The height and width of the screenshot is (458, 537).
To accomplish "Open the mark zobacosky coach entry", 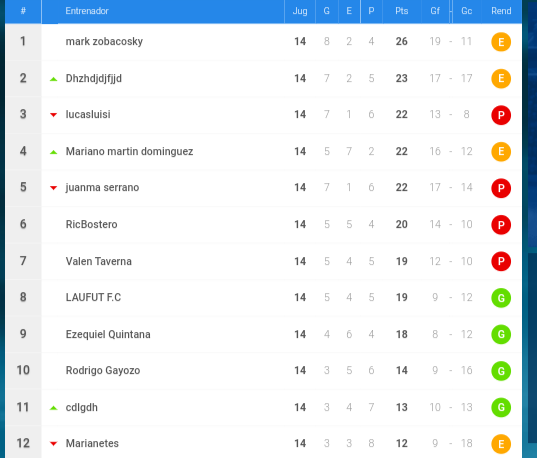I will click(x=104, y=41).
